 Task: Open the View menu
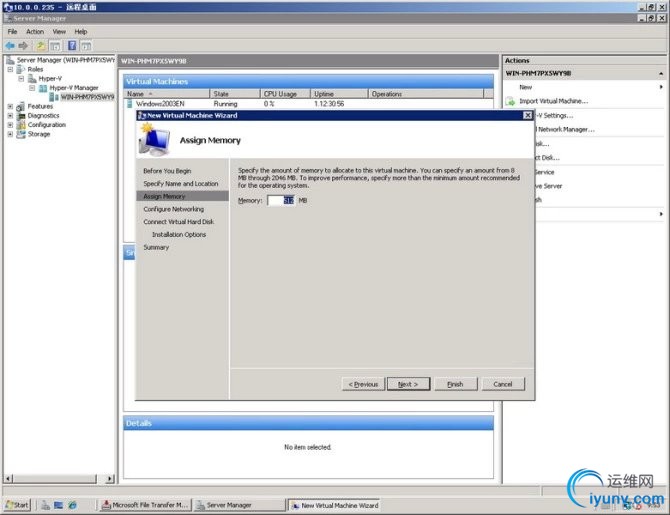pos(59,32)
